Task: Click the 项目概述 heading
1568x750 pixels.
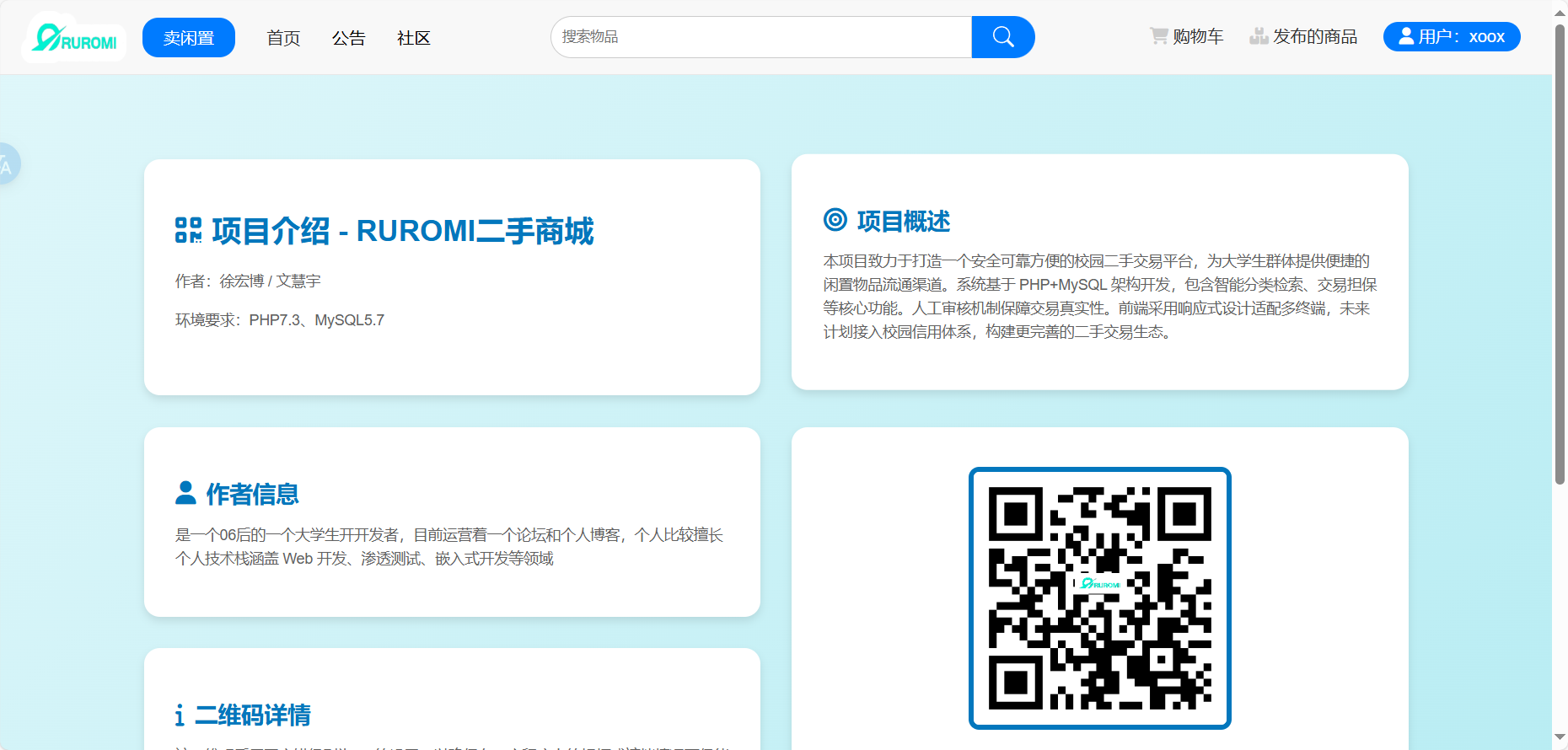Action: [x=904, y=221]
